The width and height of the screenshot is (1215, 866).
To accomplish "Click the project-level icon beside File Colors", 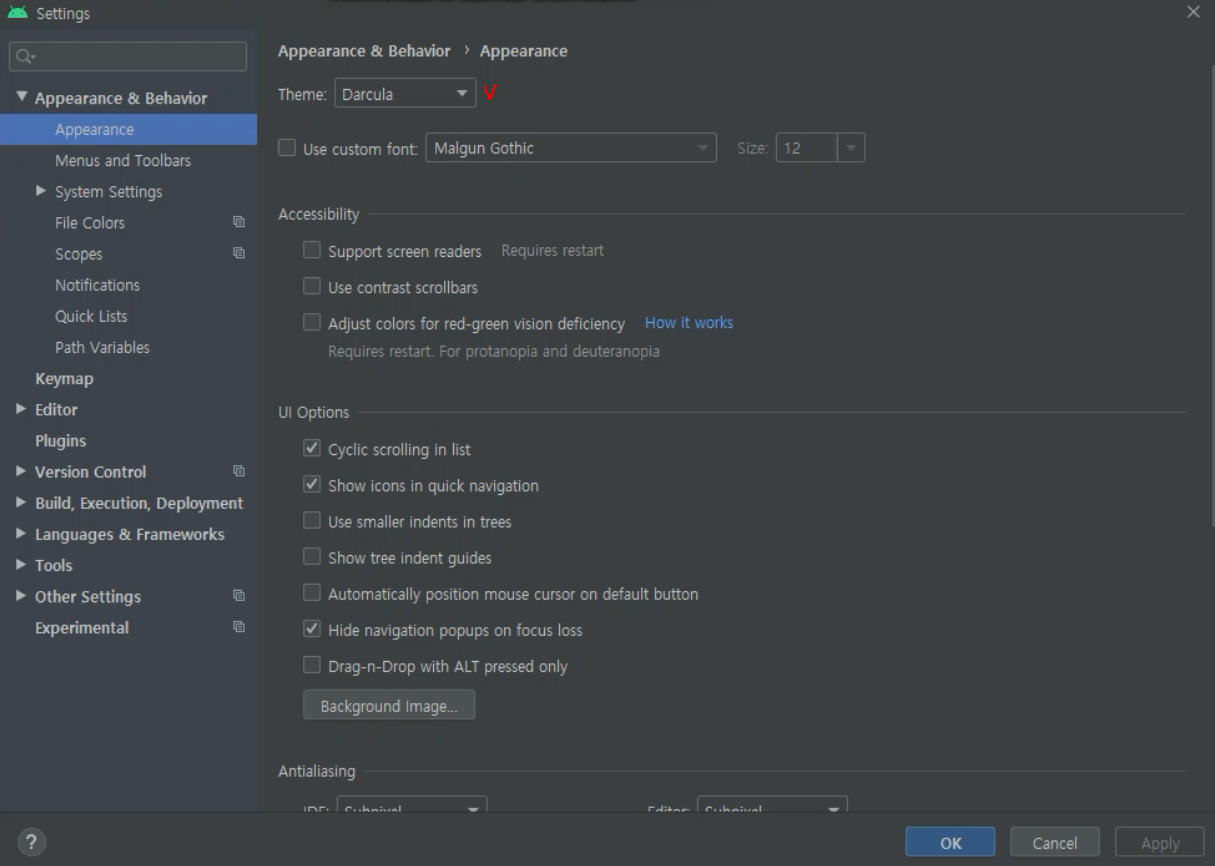I will (239, 222).
